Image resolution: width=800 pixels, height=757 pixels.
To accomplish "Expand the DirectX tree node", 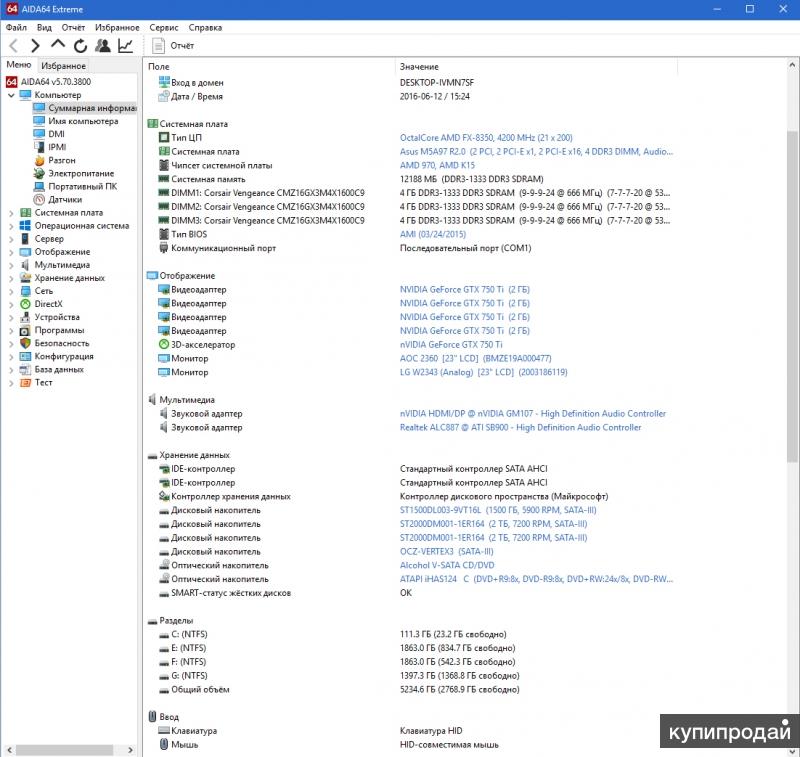I will pos(11,305).
